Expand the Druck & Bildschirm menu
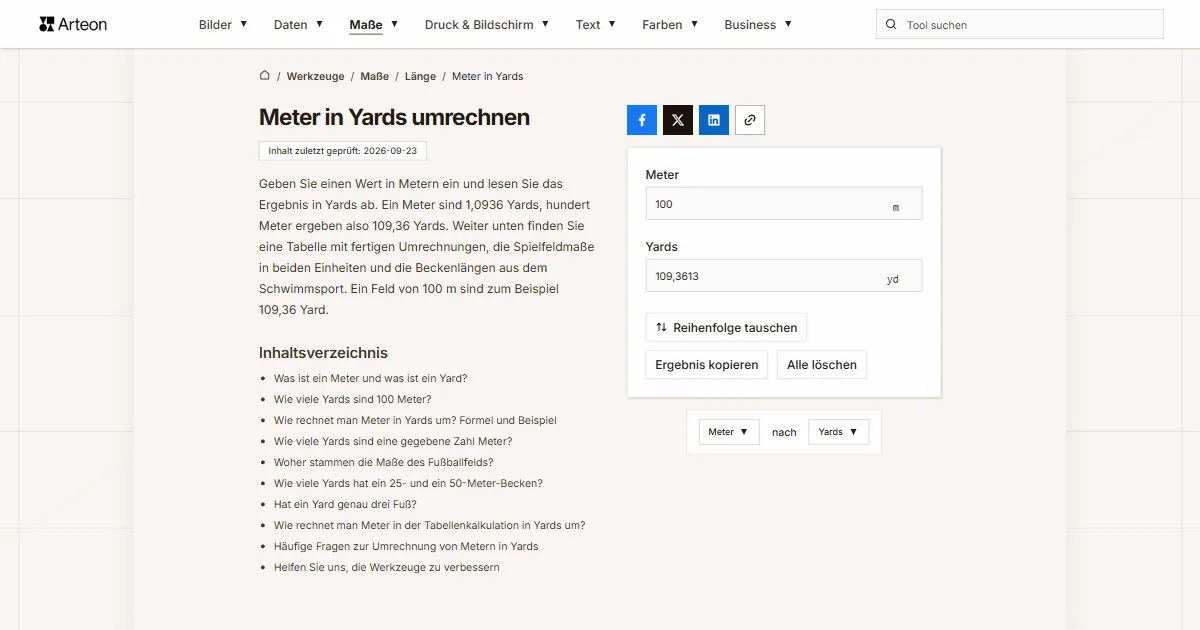Screen dimensions: 1200x630 487,24
